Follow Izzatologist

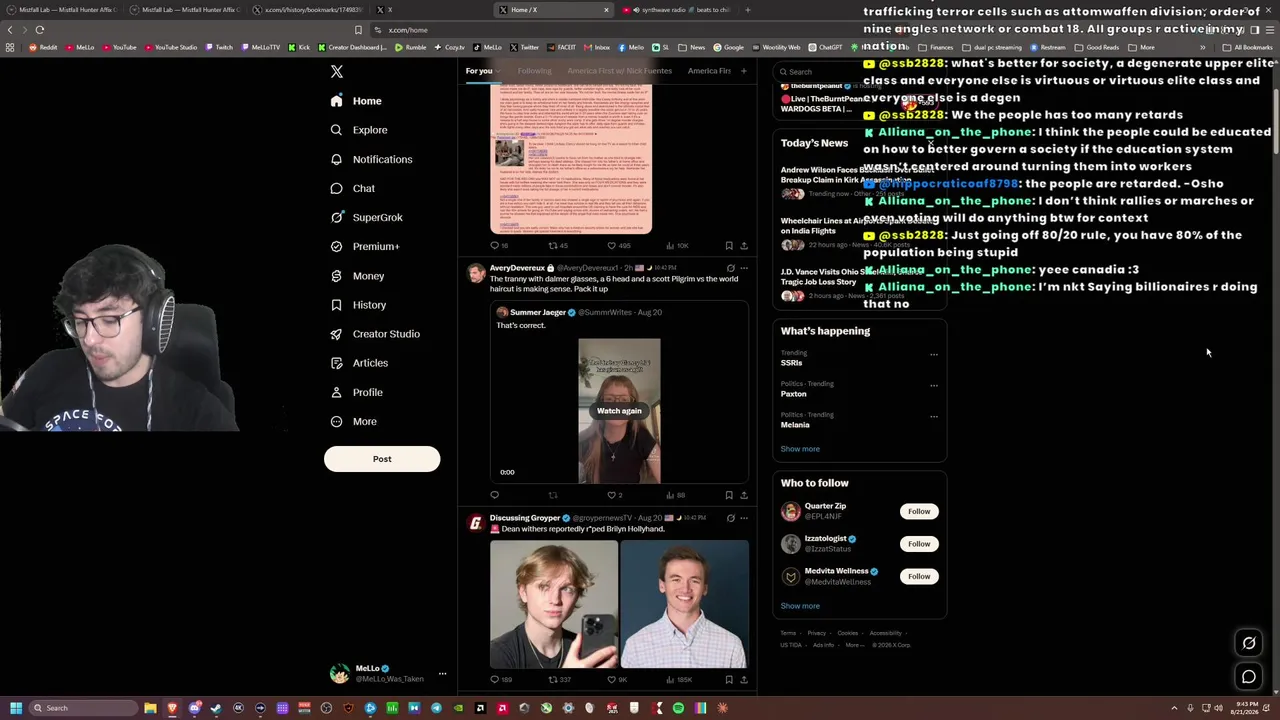click(919, 544)
